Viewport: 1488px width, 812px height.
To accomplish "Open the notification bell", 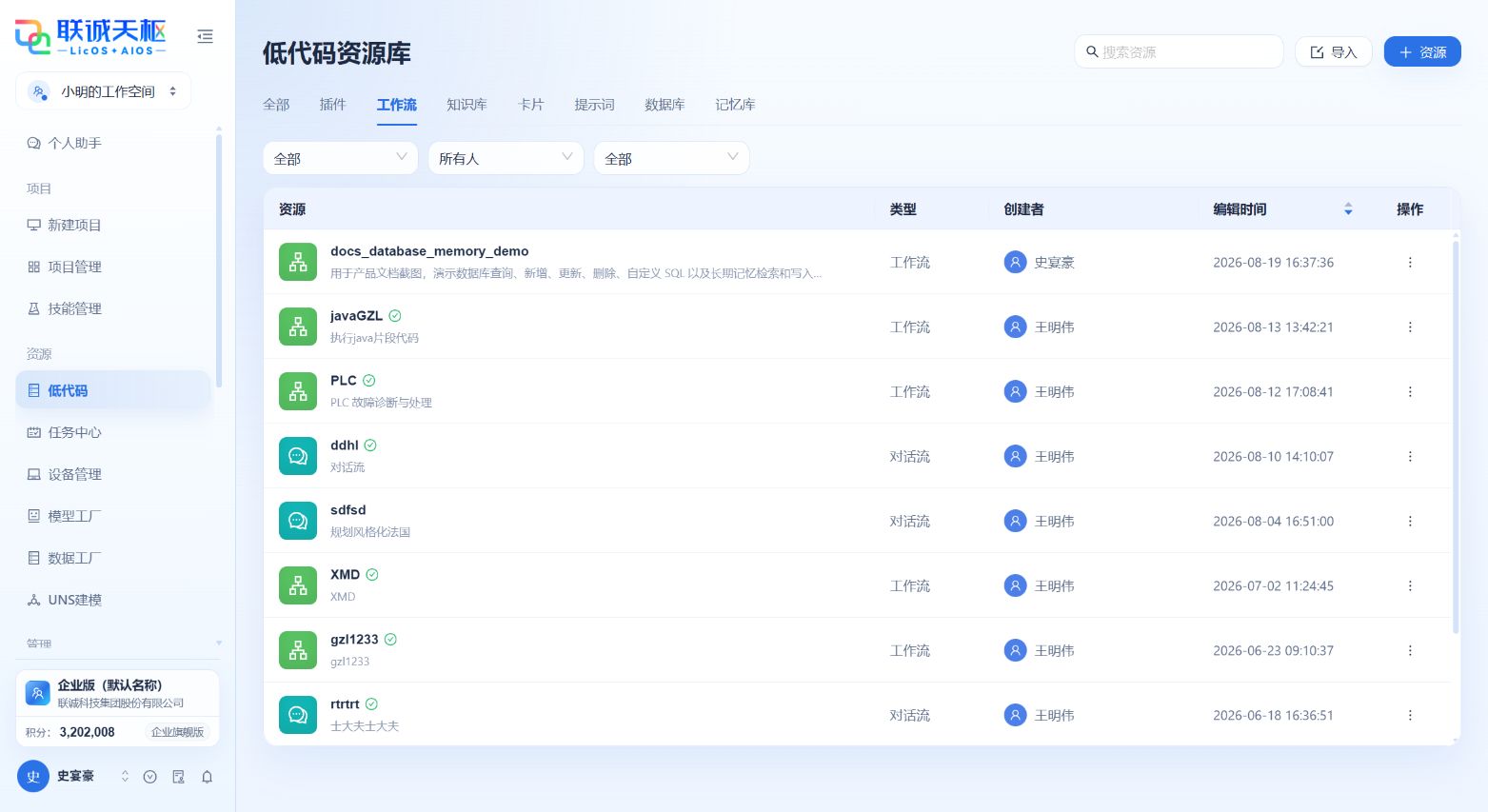I will point(207,777).
